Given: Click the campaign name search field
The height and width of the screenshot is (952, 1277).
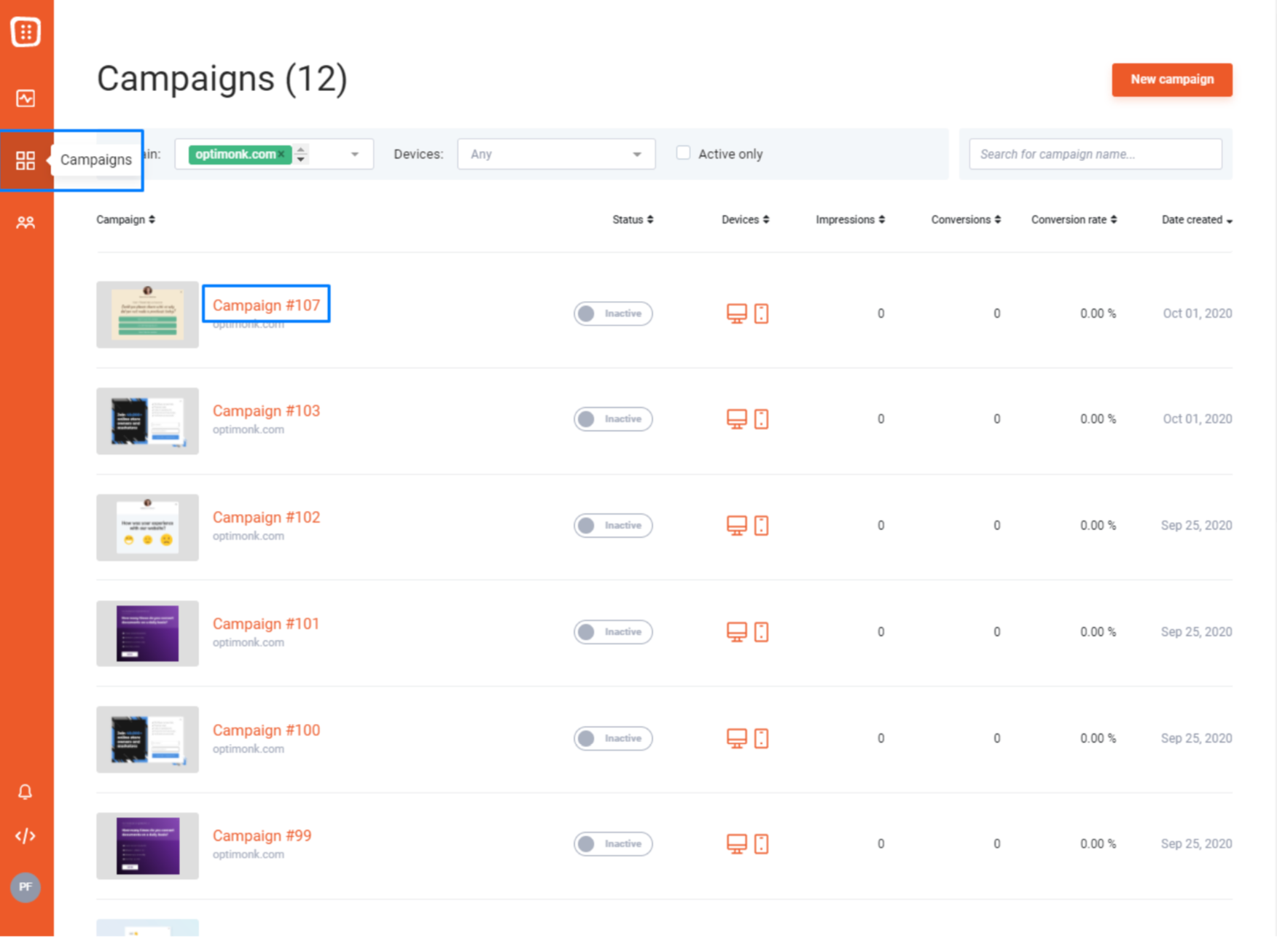Looking at the screenshot, I should pyautogui.click(x=1095, y=155).
